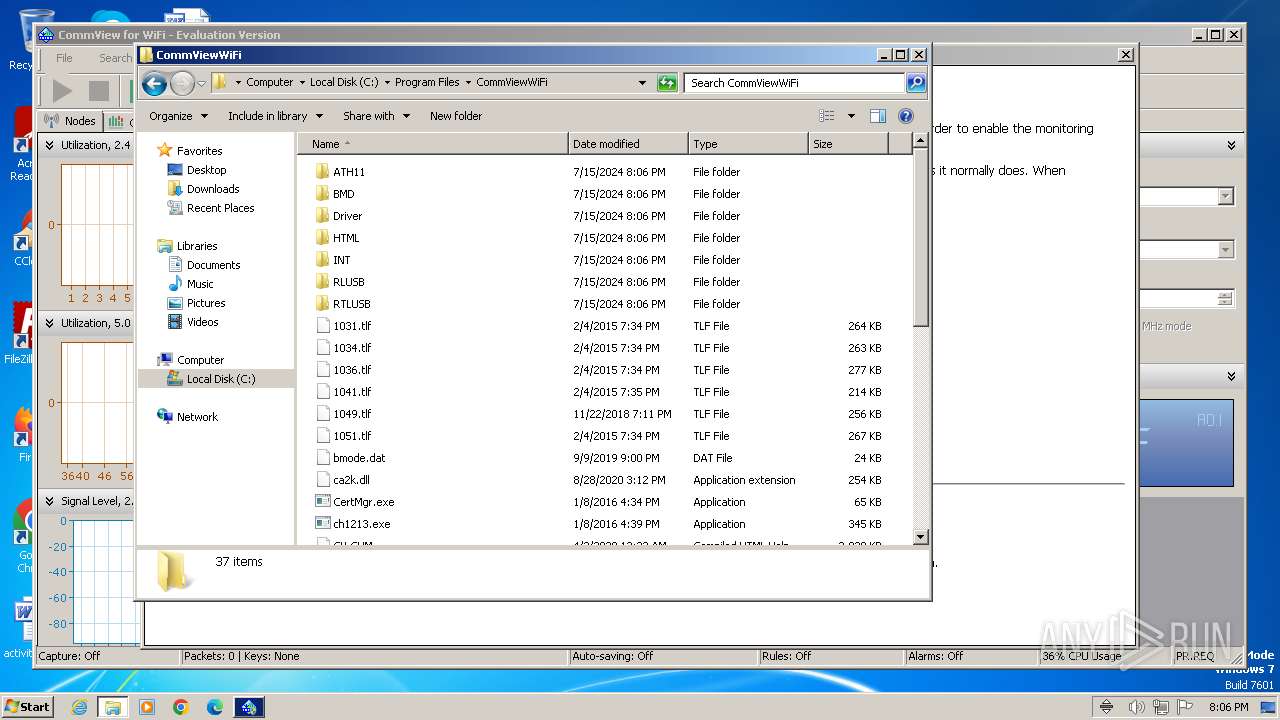Select Desktop under Favorites

(x=206, y=170)
